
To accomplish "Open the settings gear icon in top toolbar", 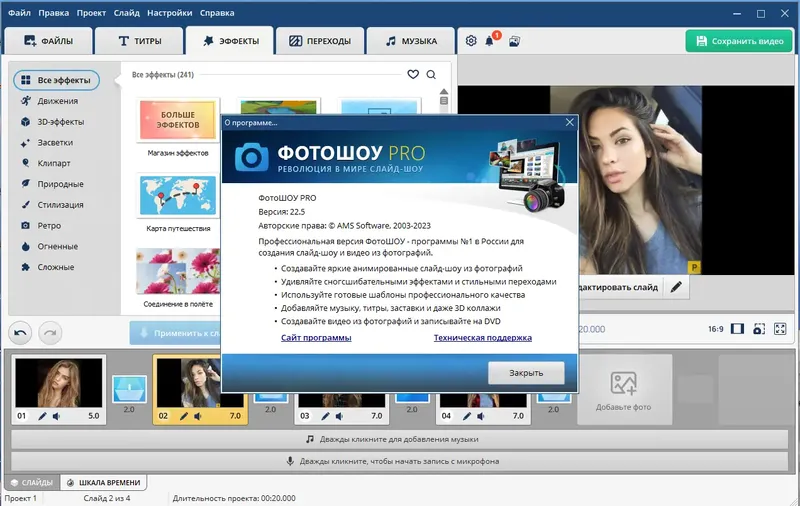I will pyautogui.click(x=471, y=41).
